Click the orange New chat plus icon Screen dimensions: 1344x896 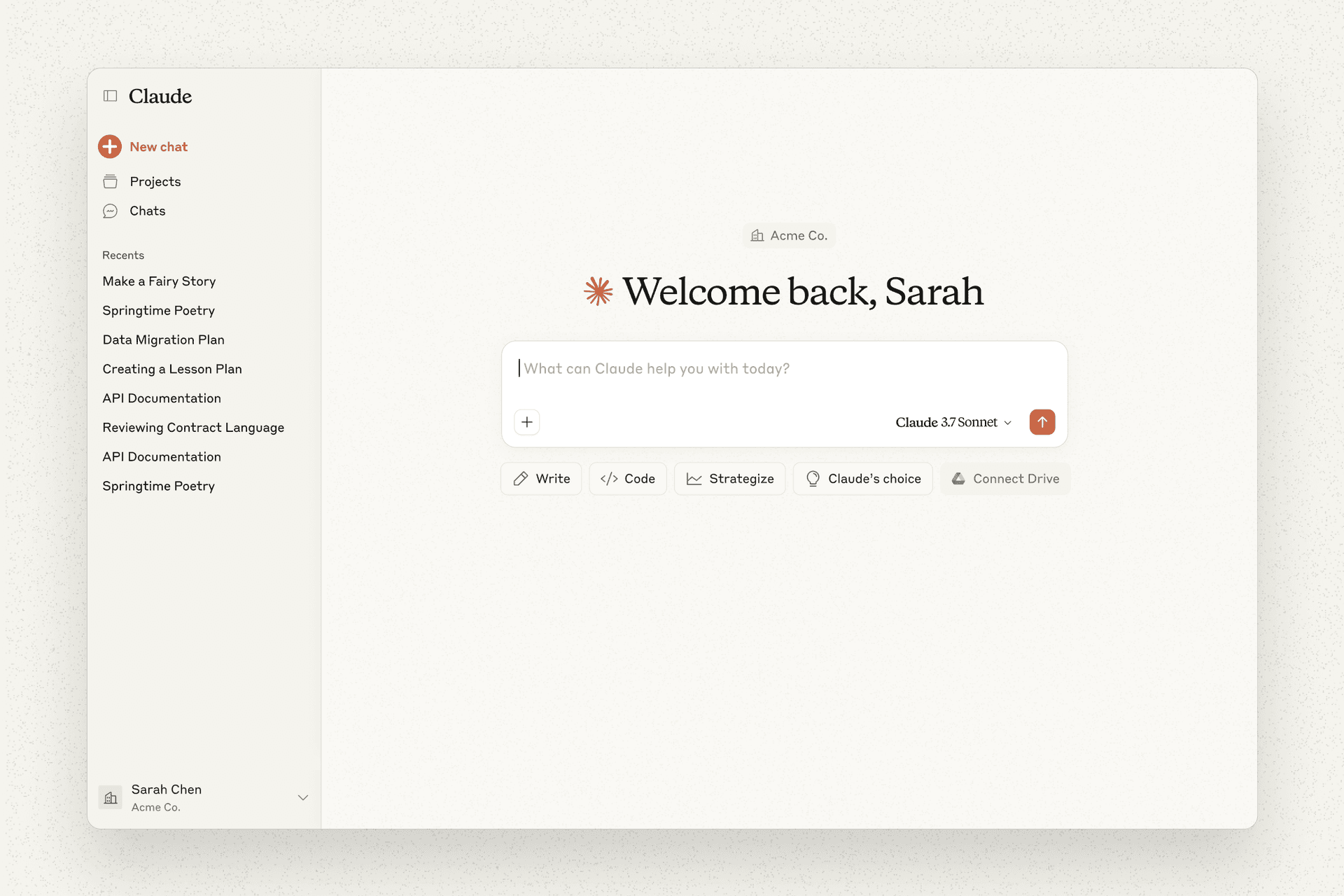110,146
